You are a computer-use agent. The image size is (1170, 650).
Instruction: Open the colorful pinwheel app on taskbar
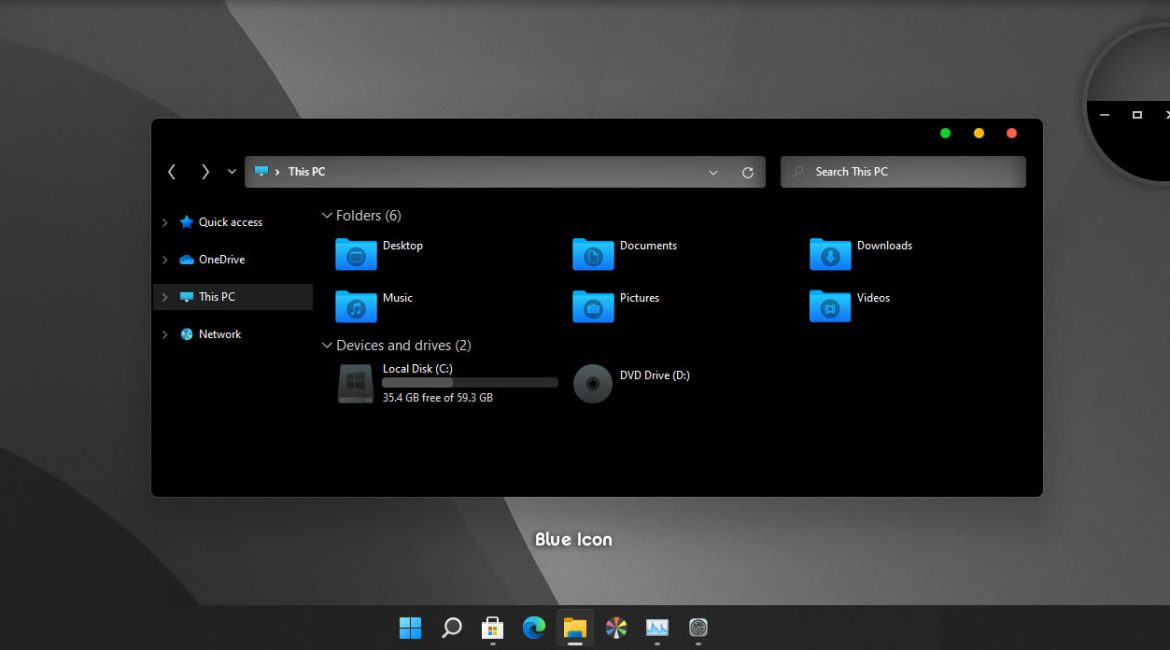click(x=616, y=628)
